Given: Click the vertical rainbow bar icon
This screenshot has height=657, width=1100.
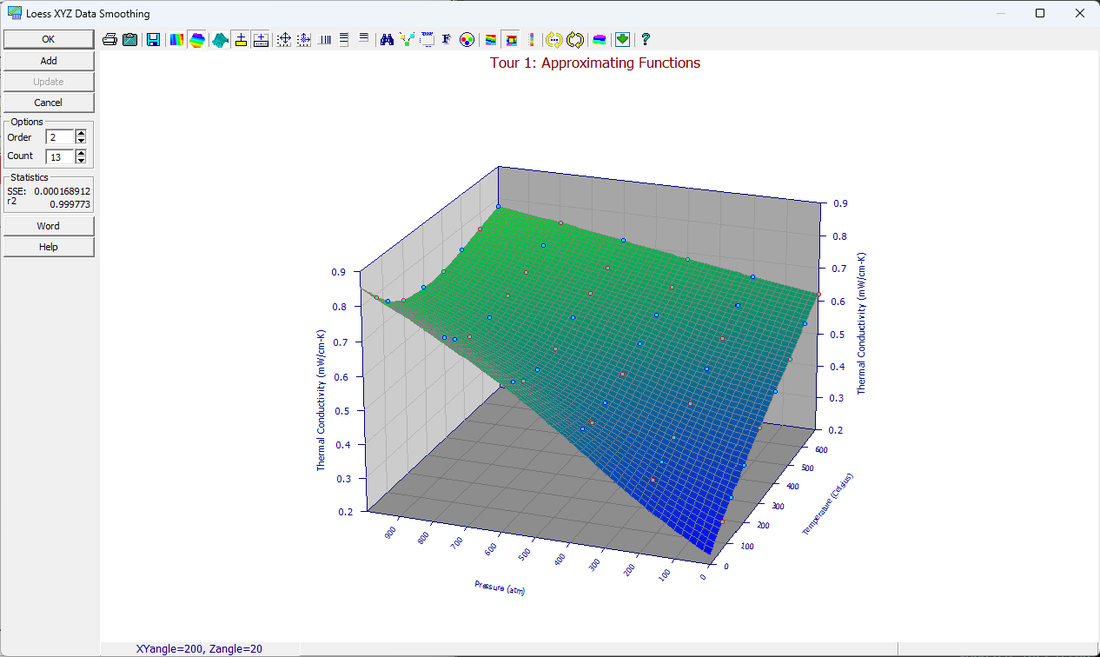Looking at the screenshot, I should pos(531,39).
